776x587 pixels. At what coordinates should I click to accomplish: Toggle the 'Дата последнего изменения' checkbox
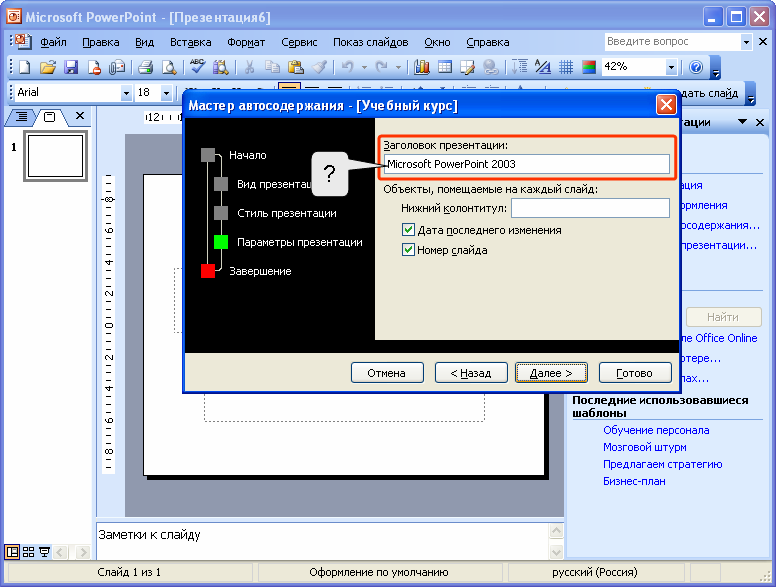tap(408, 230)
